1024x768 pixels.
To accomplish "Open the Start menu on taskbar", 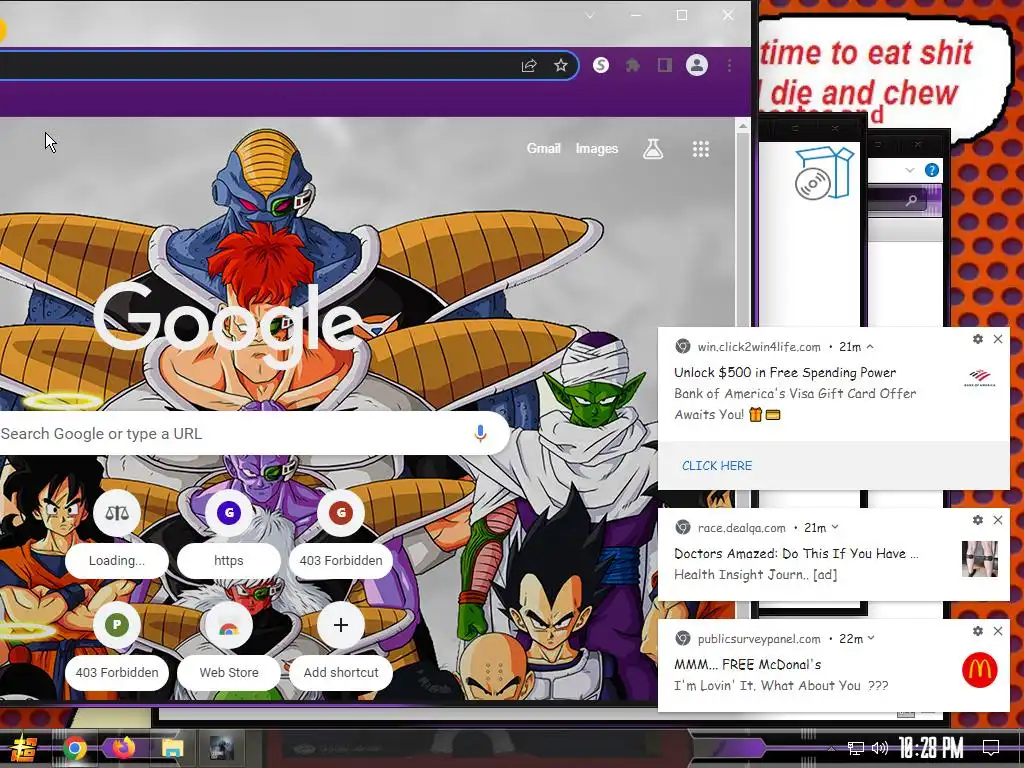I will [x=22, y=748].
